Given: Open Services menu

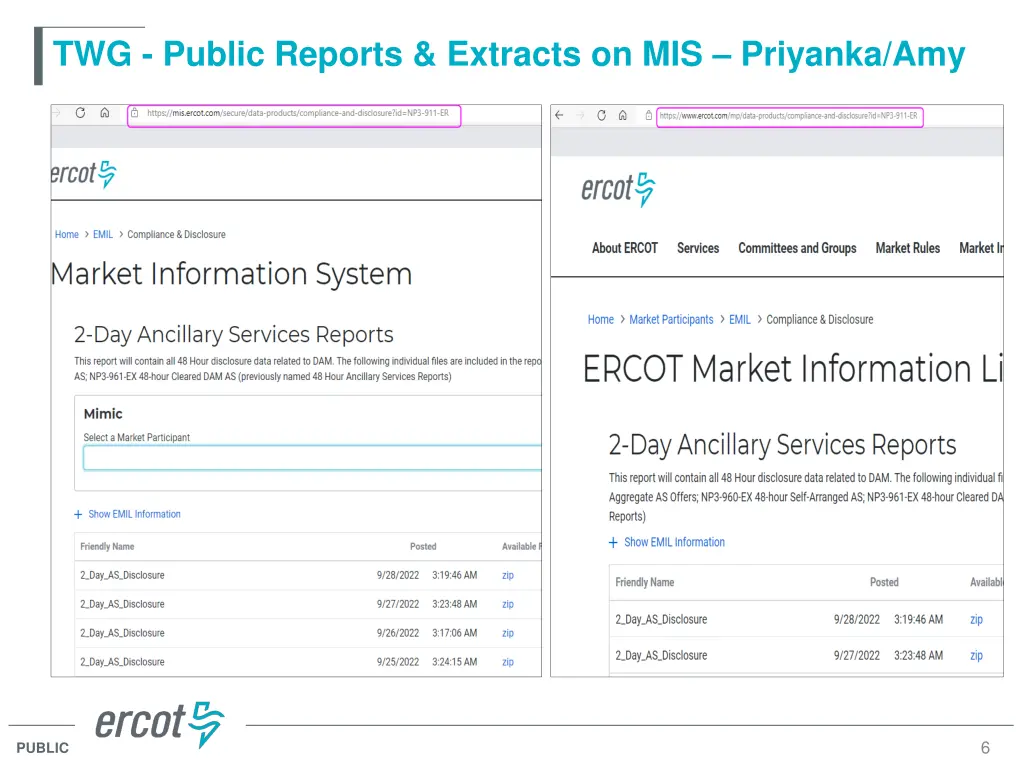Looking at the screenshot, I should tap(697, 248).
